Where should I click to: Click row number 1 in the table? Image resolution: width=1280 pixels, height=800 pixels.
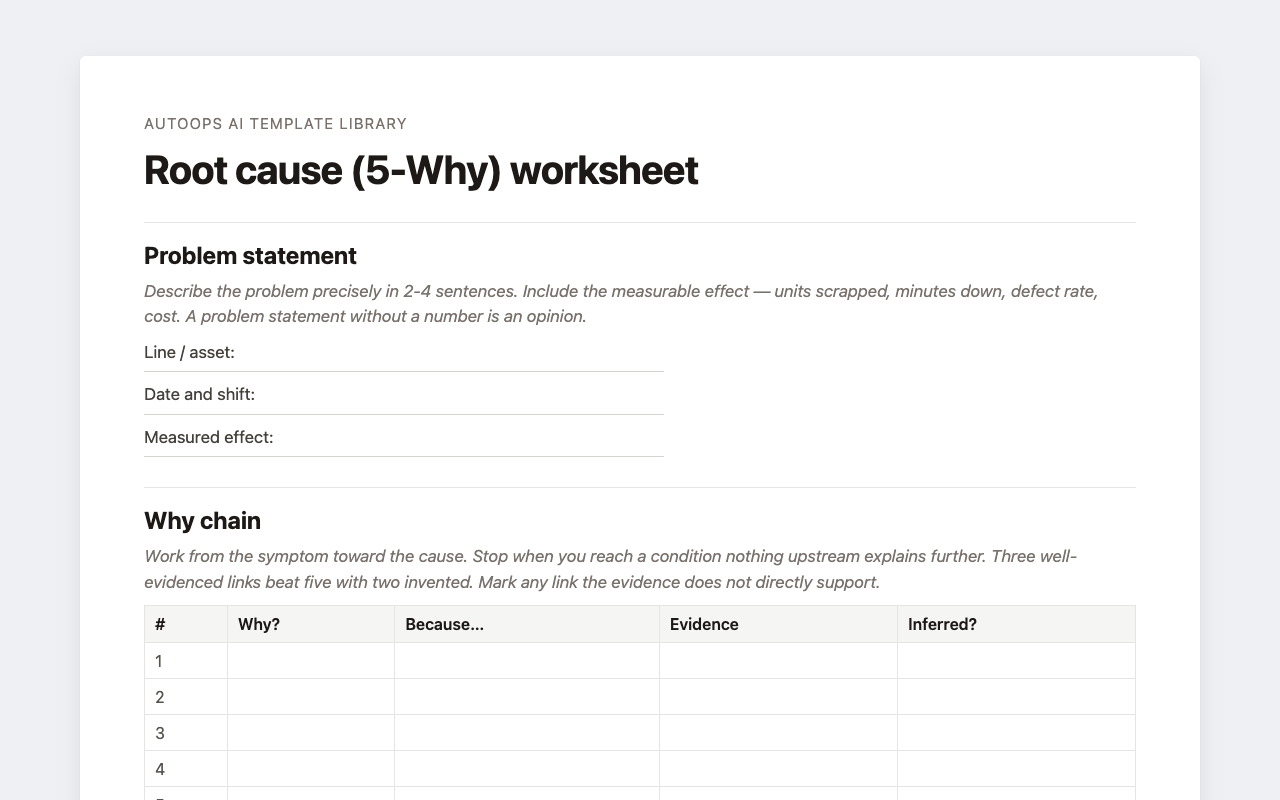[x=186, y=661]
